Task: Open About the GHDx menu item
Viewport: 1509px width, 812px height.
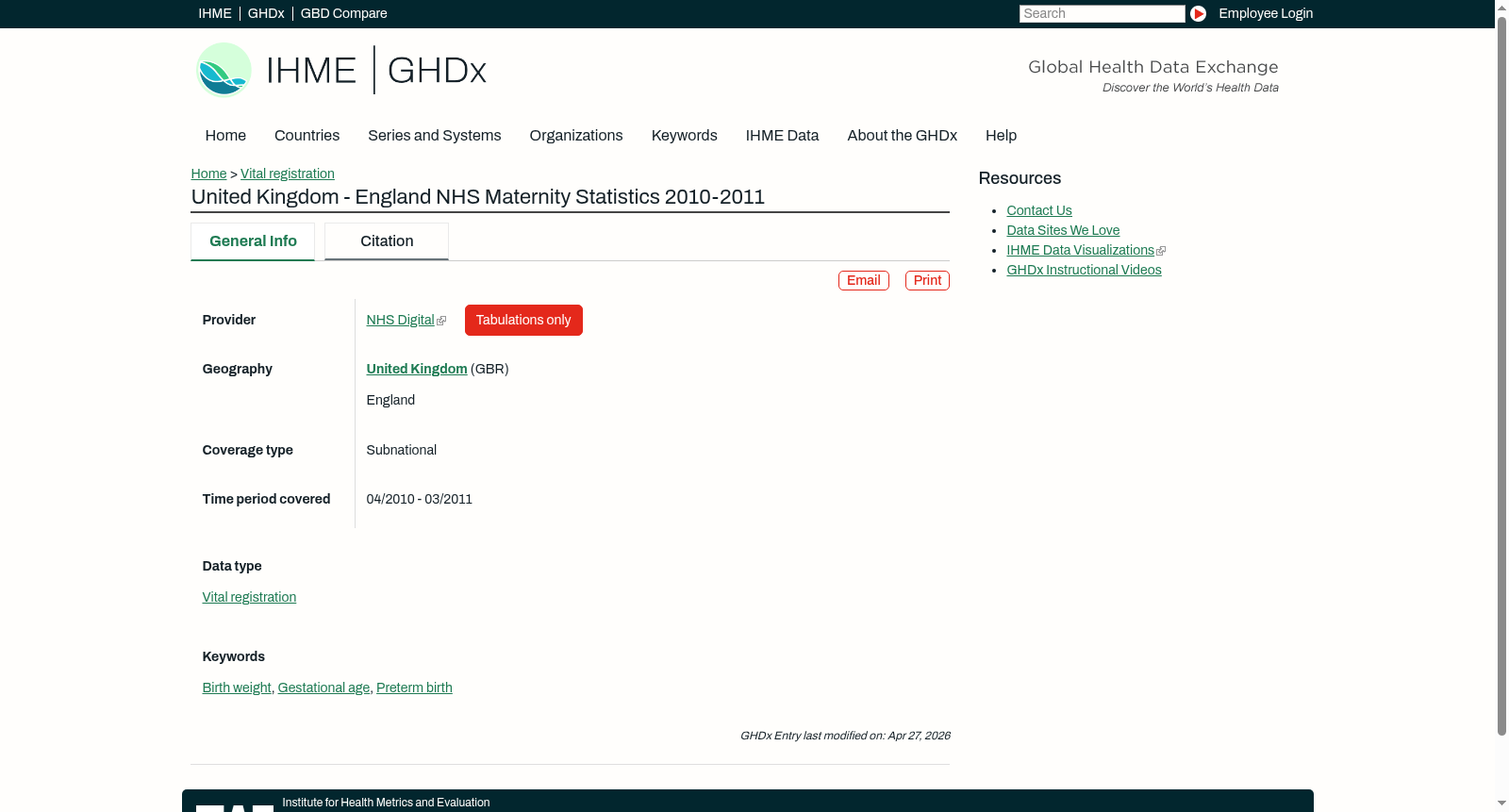Action: coord(903,136)
